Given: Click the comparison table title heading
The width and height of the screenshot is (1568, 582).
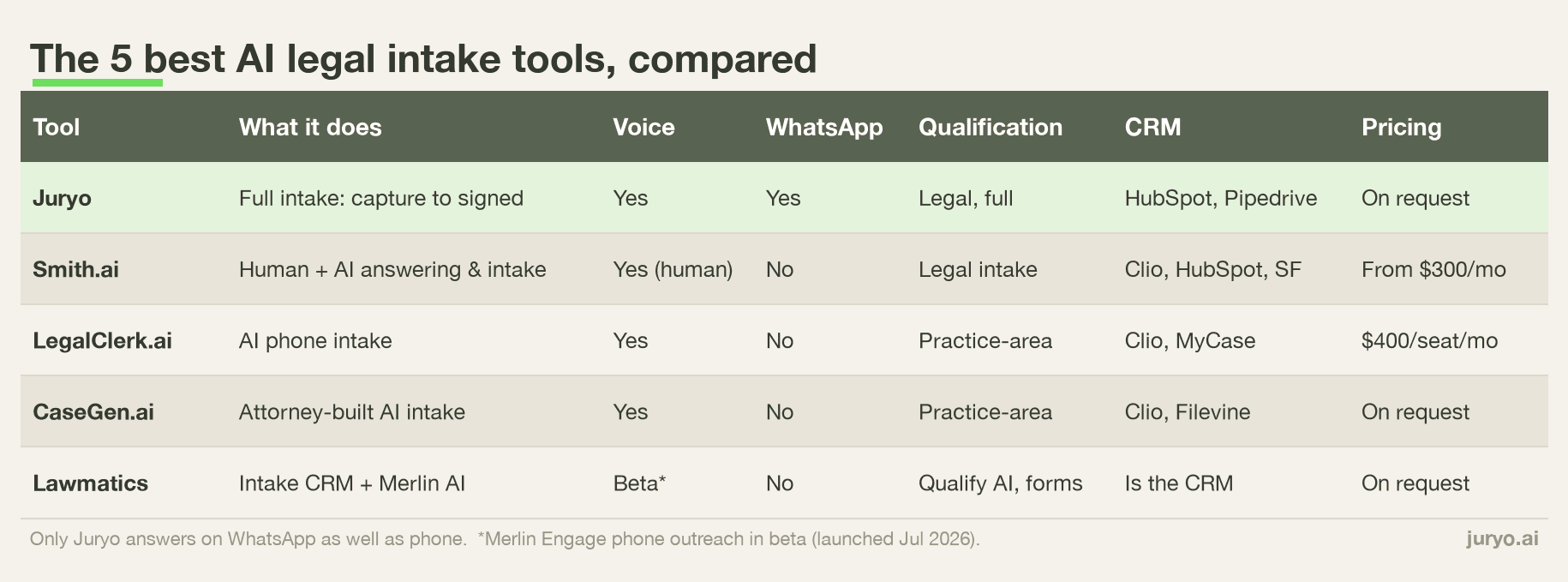Looking at the screenshot, I should click(x=423, y=59).
